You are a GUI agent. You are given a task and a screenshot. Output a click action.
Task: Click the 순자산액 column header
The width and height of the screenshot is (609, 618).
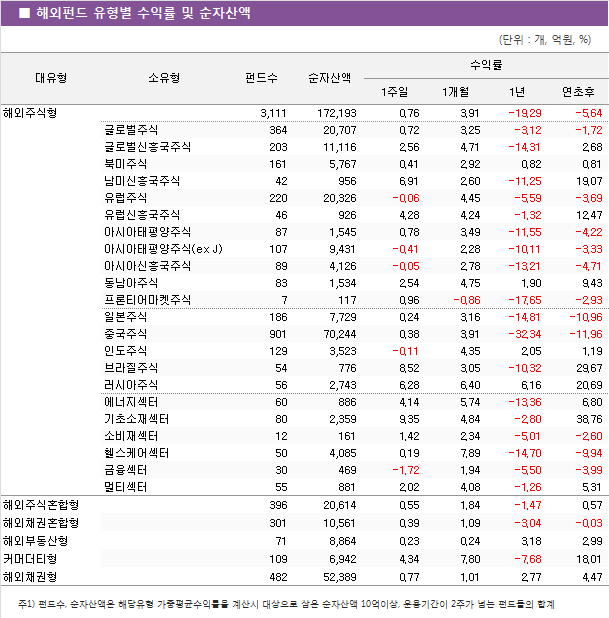point(330,78)
